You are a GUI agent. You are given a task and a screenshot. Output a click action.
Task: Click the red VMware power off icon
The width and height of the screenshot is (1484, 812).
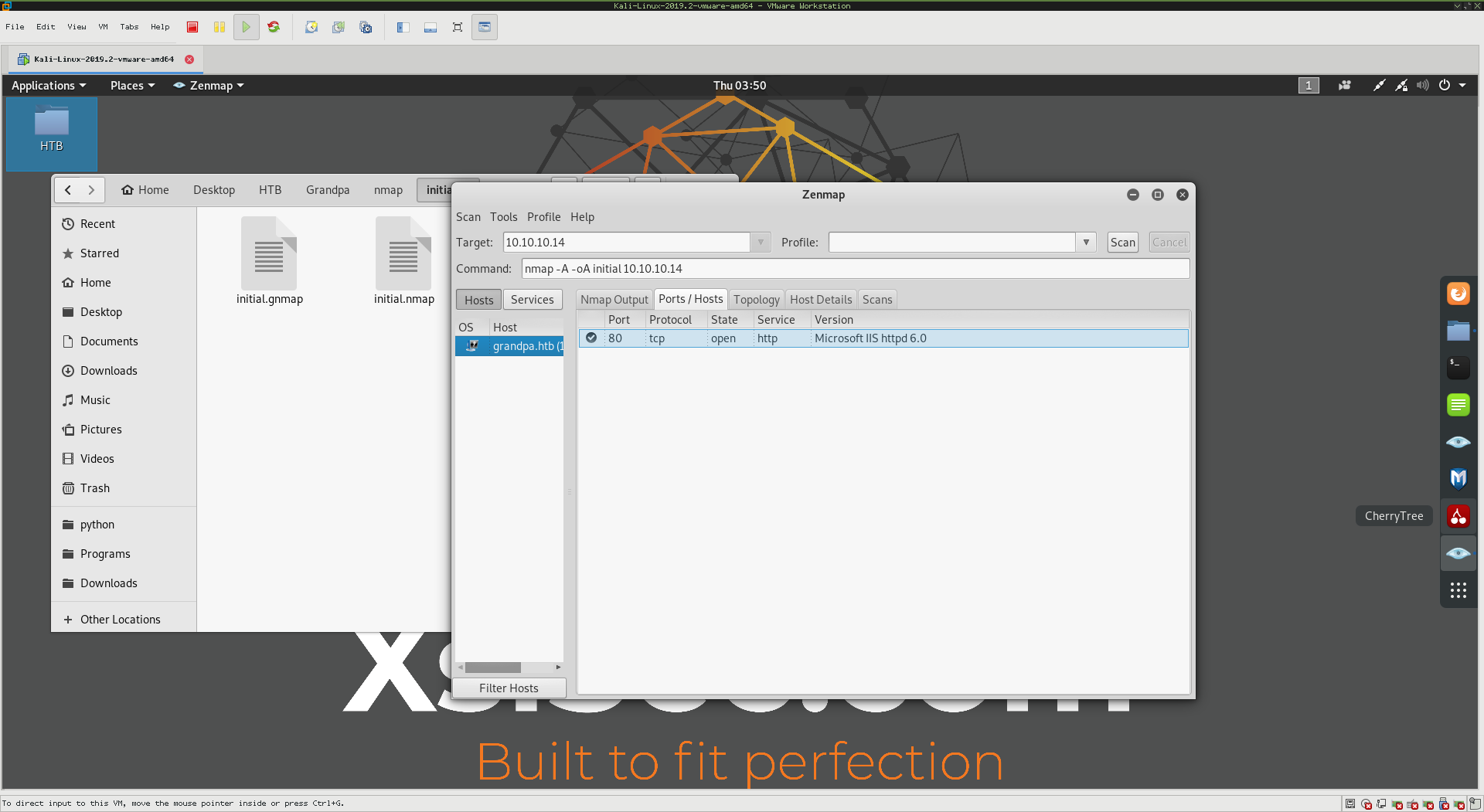click(192, 27)
